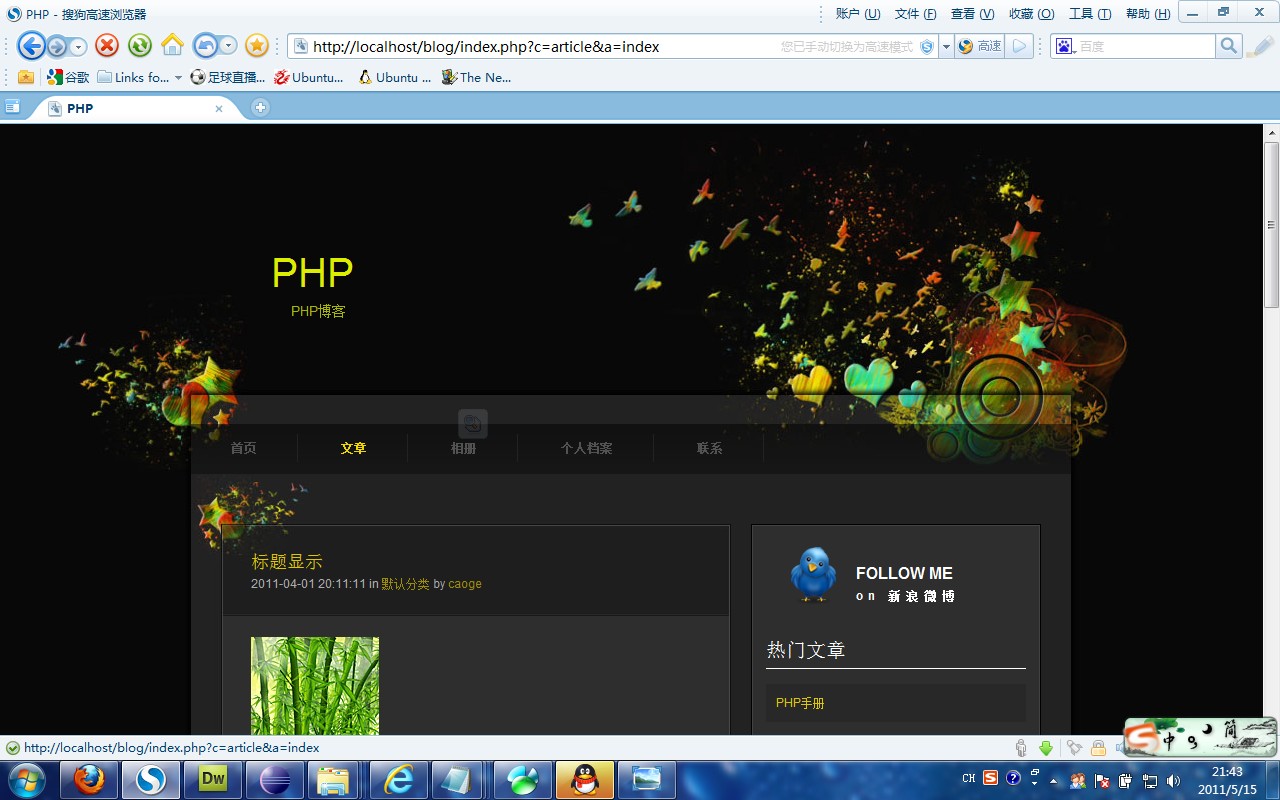The height and width of the screenshot is (800, 1280).
Task: Show hidden tray icons arrow
Action: [x=1053, y=780]
